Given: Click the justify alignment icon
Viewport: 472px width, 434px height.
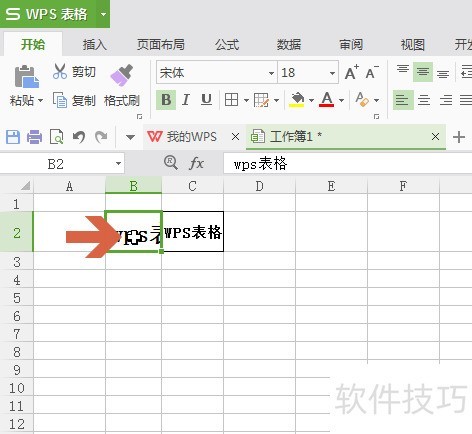Looking at the screenshot, I should click(465, 100).
